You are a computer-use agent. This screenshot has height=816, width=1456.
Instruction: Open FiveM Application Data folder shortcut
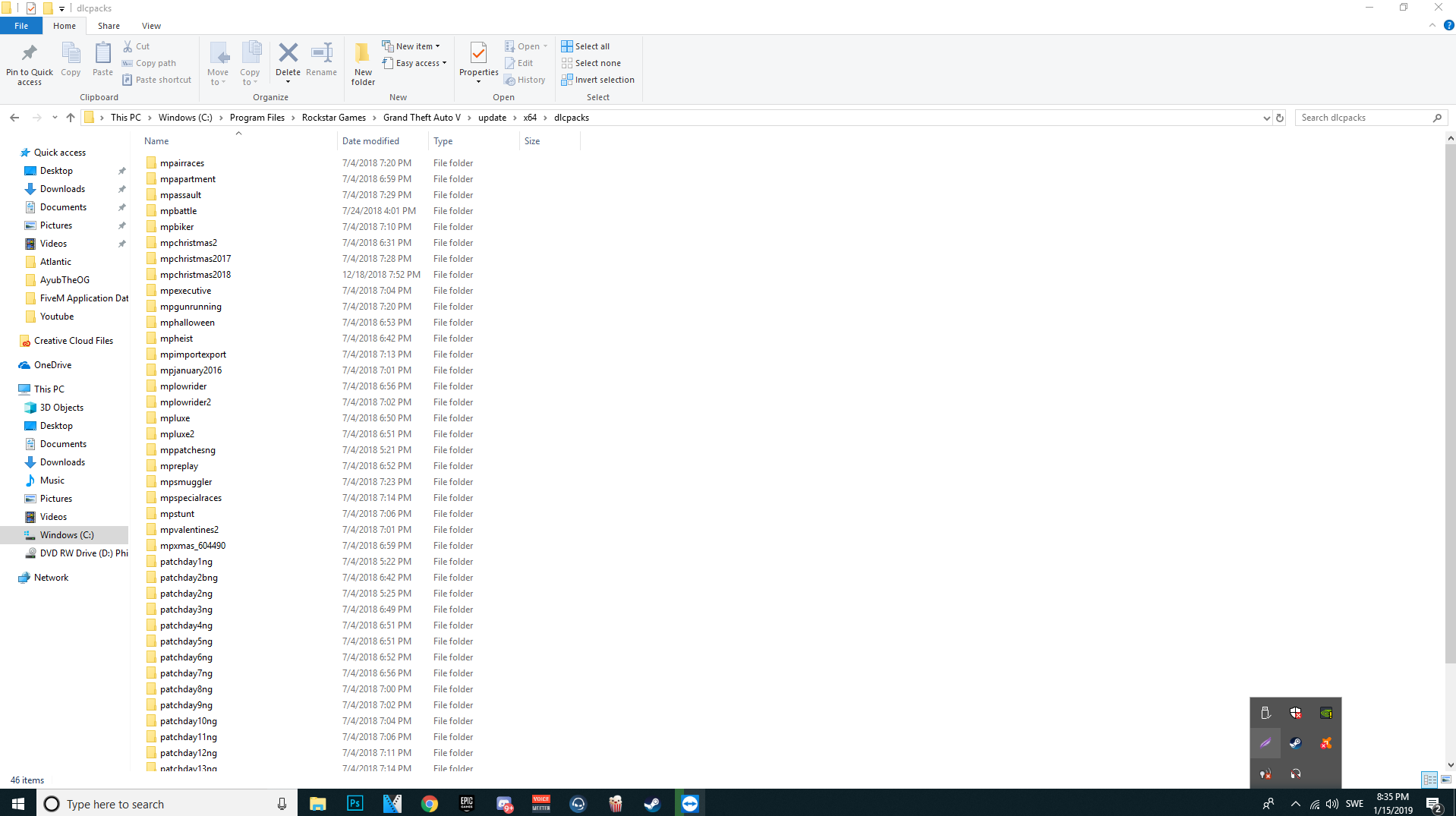(x=84, y=298)
